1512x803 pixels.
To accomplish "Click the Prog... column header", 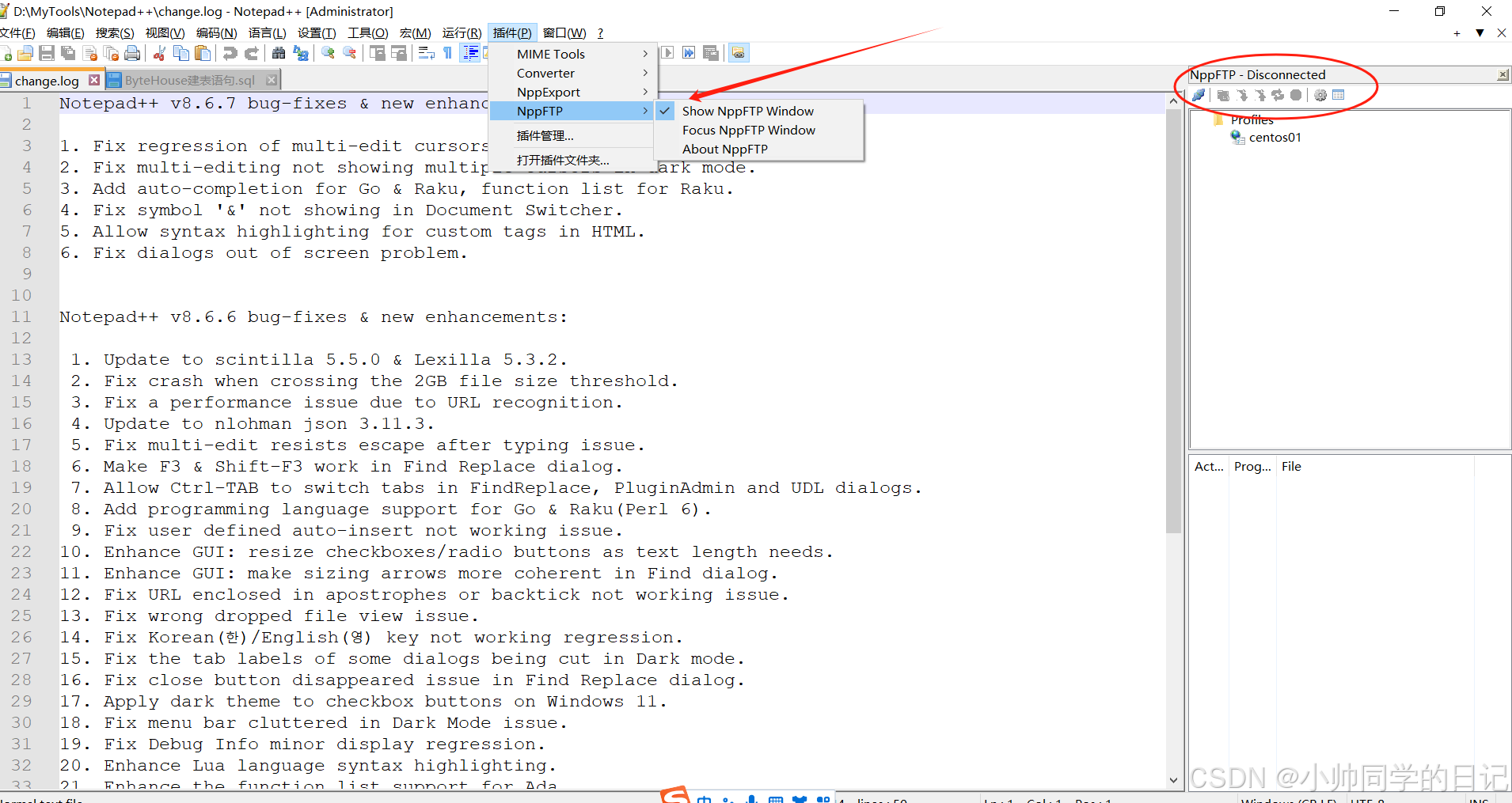I will (x=1252, y=467).
